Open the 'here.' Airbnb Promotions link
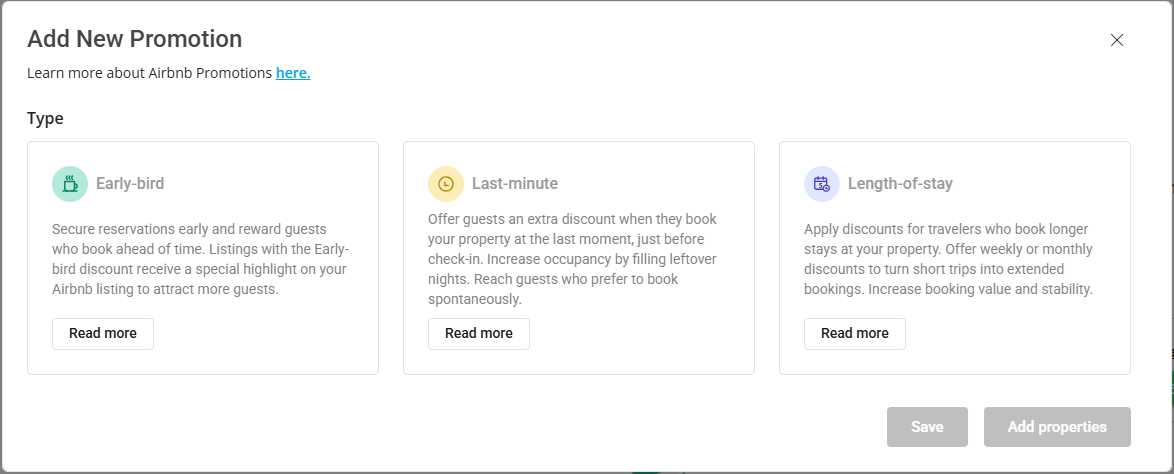Image resolution: width=1174 pixels, height=474 pixels. pos(293,73)
